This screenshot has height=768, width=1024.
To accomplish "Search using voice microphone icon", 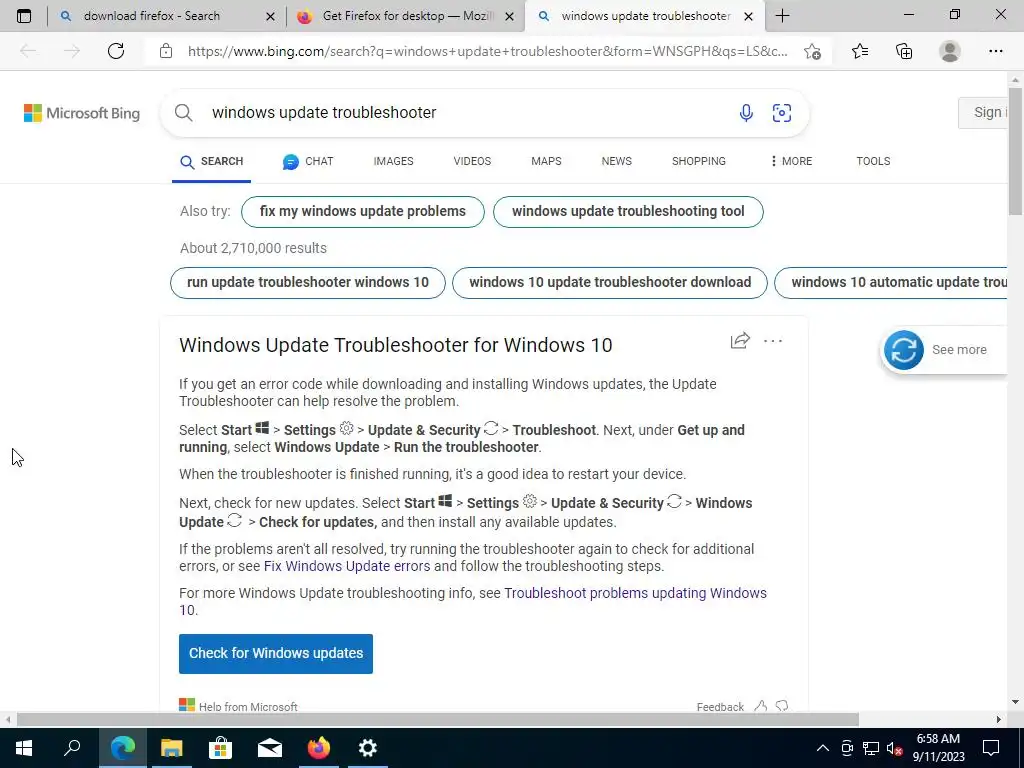I will [x=746, y=112].
